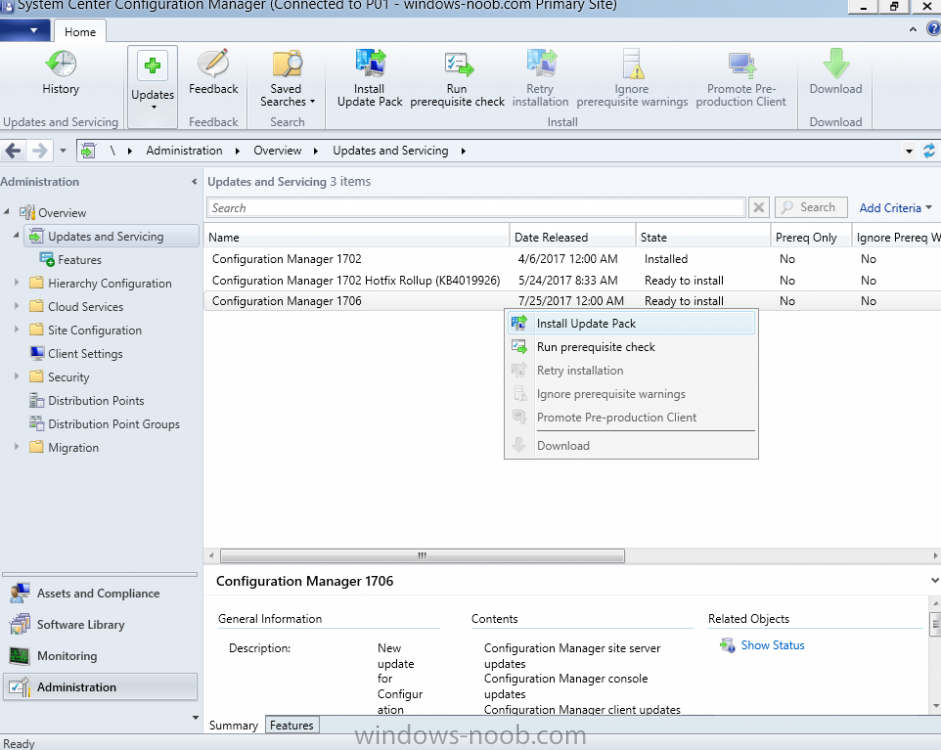941x750 pixels.
Task: Collapse the Administration navigation pane
Action: pos(194,181)
